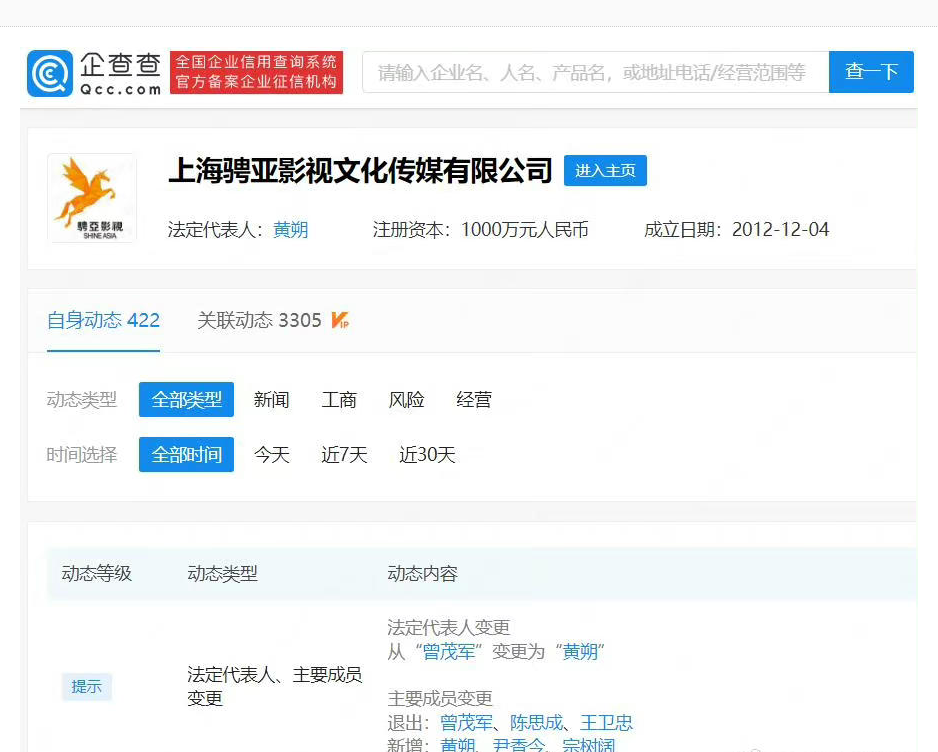Click the blue Qcc circular mark
This screenshot has width=938, height=752.
pos(48,72)
